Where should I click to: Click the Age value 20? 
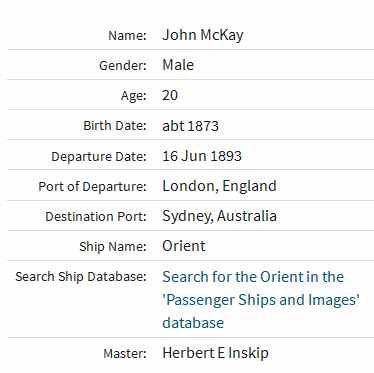pyautogui.click(x=170, y=95)
